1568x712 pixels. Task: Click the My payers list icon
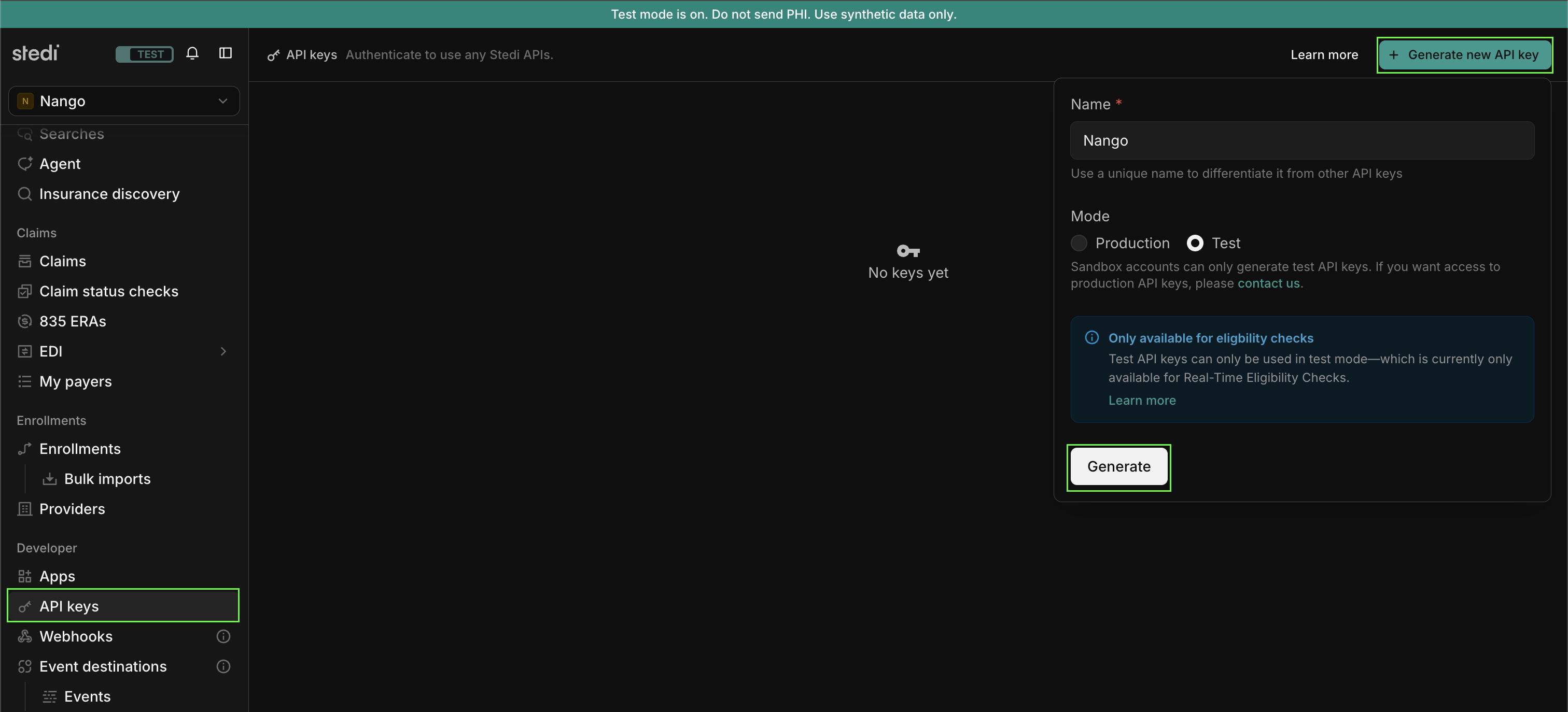click(x=25, y=381)
